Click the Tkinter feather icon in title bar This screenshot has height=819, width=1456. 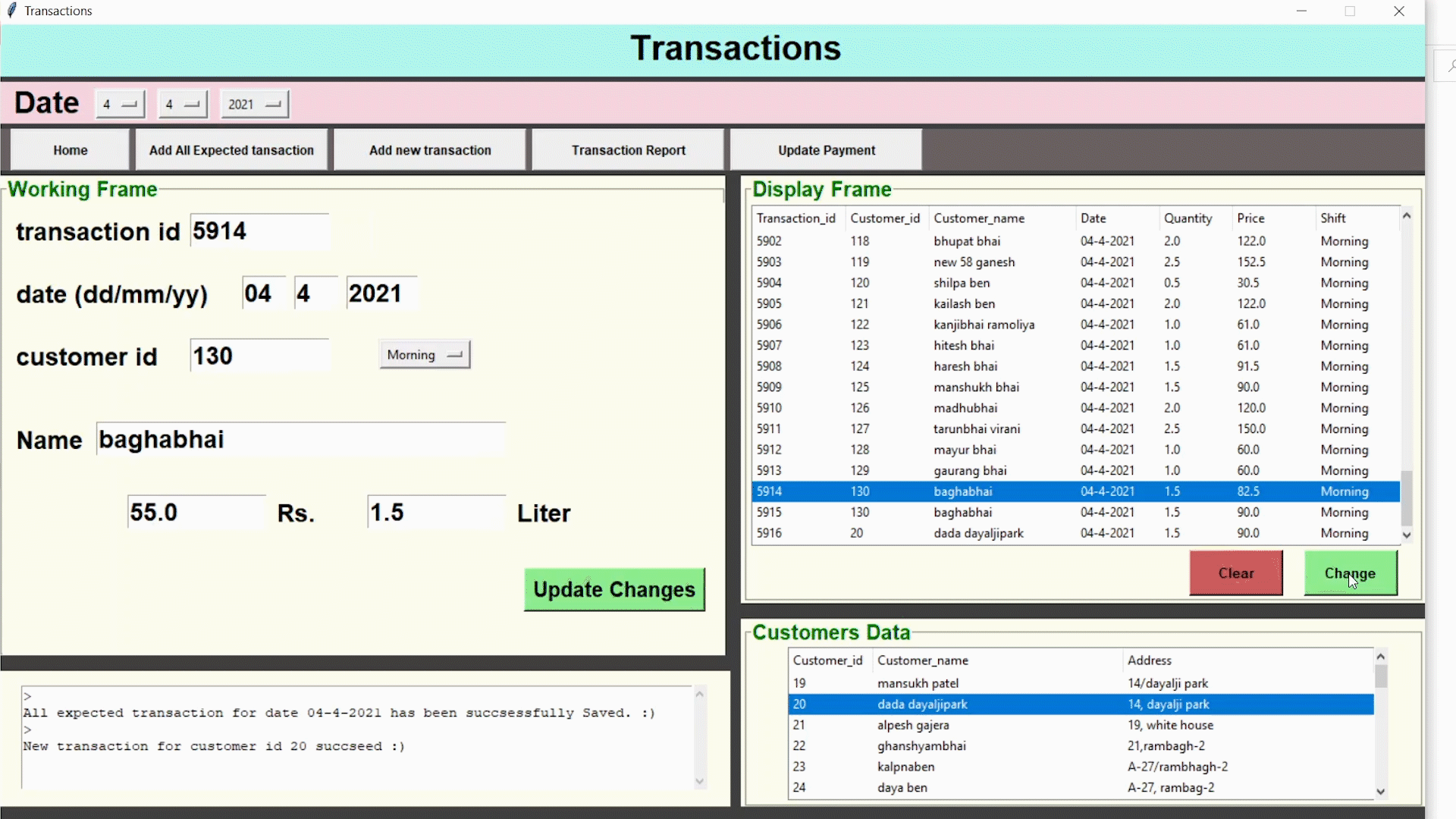click(11, 11)
